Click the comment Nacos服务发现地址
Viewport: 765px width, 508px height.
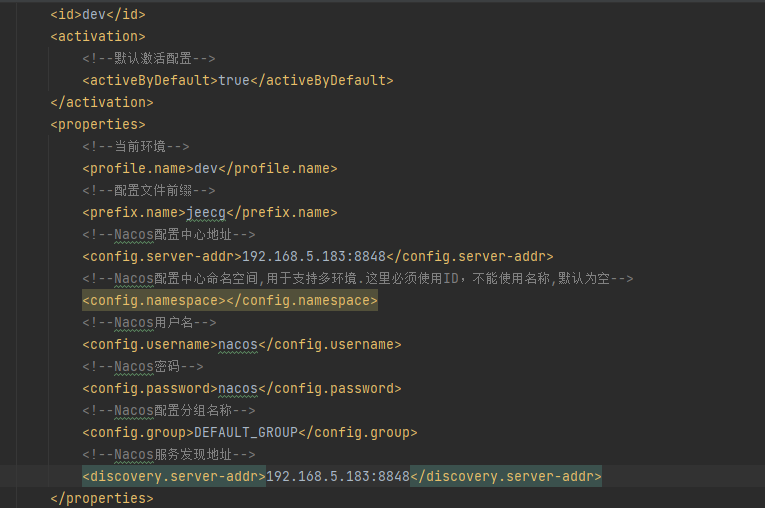(x=169, y=454)
